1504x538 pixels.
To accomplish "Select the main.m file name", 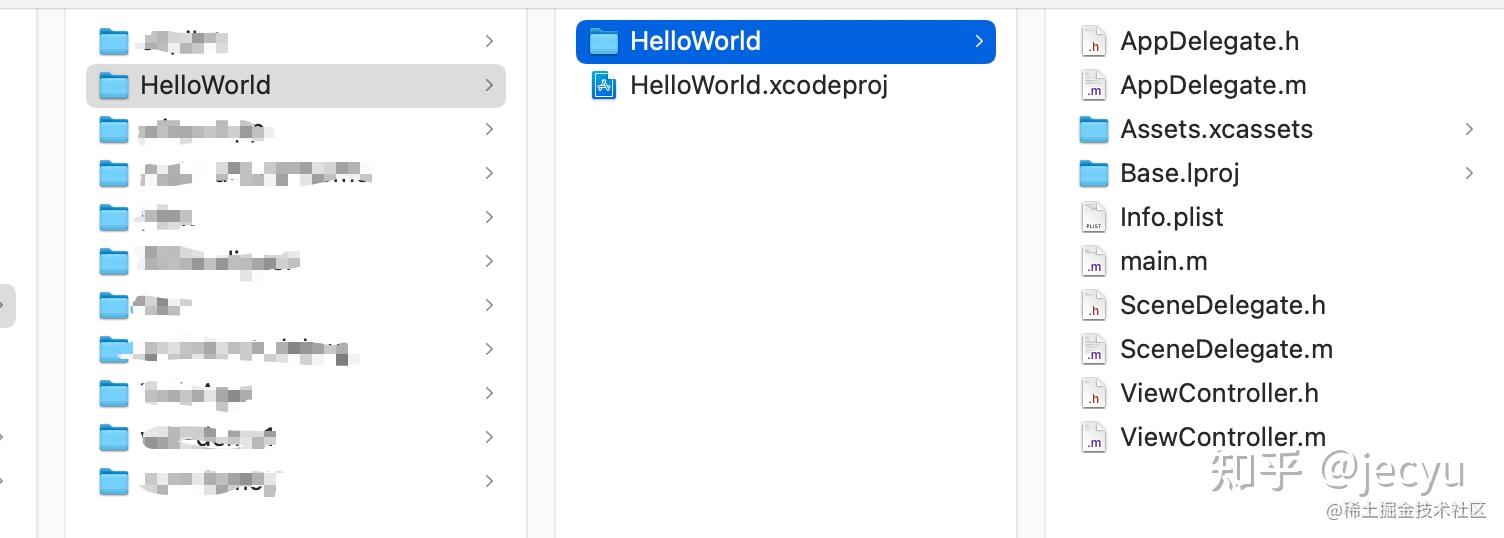I will 1164,261.
